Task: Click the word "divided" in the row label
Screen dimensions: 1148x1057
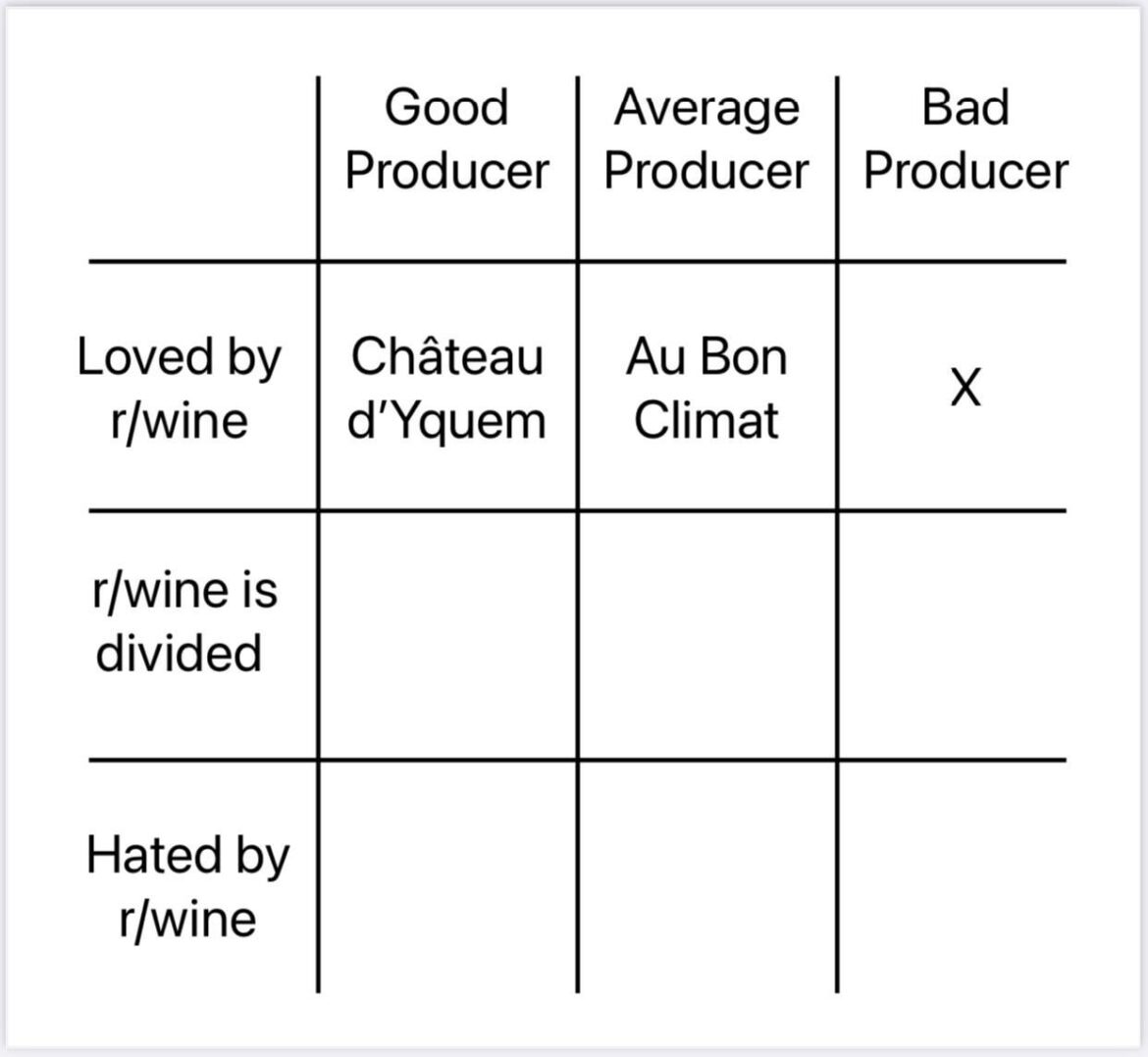Action: (x=179, y=653)
